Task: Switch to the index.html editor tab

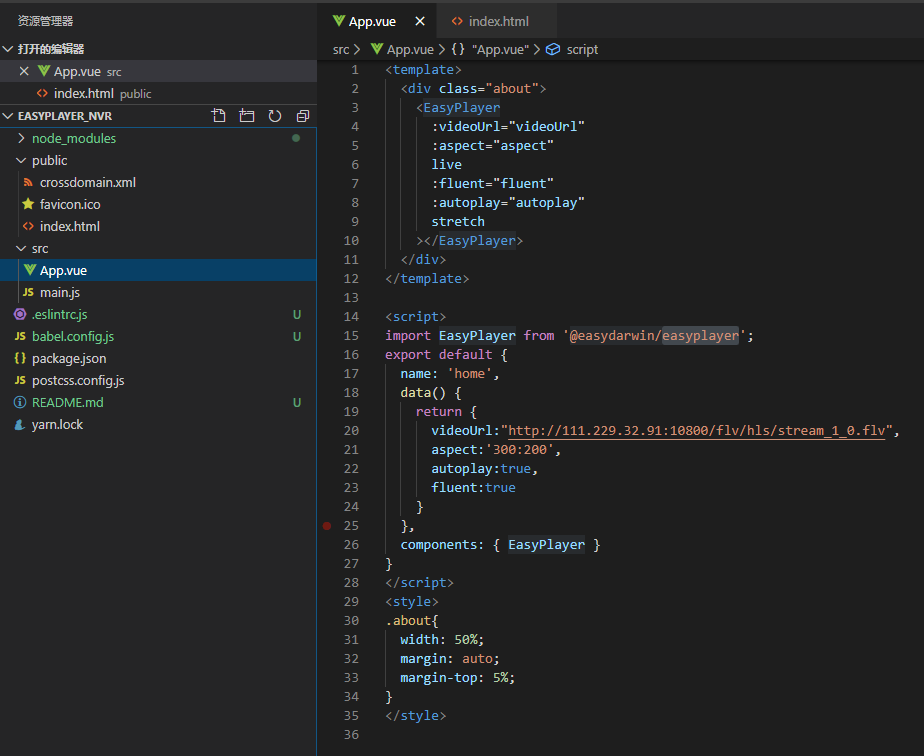Action: 497,21
